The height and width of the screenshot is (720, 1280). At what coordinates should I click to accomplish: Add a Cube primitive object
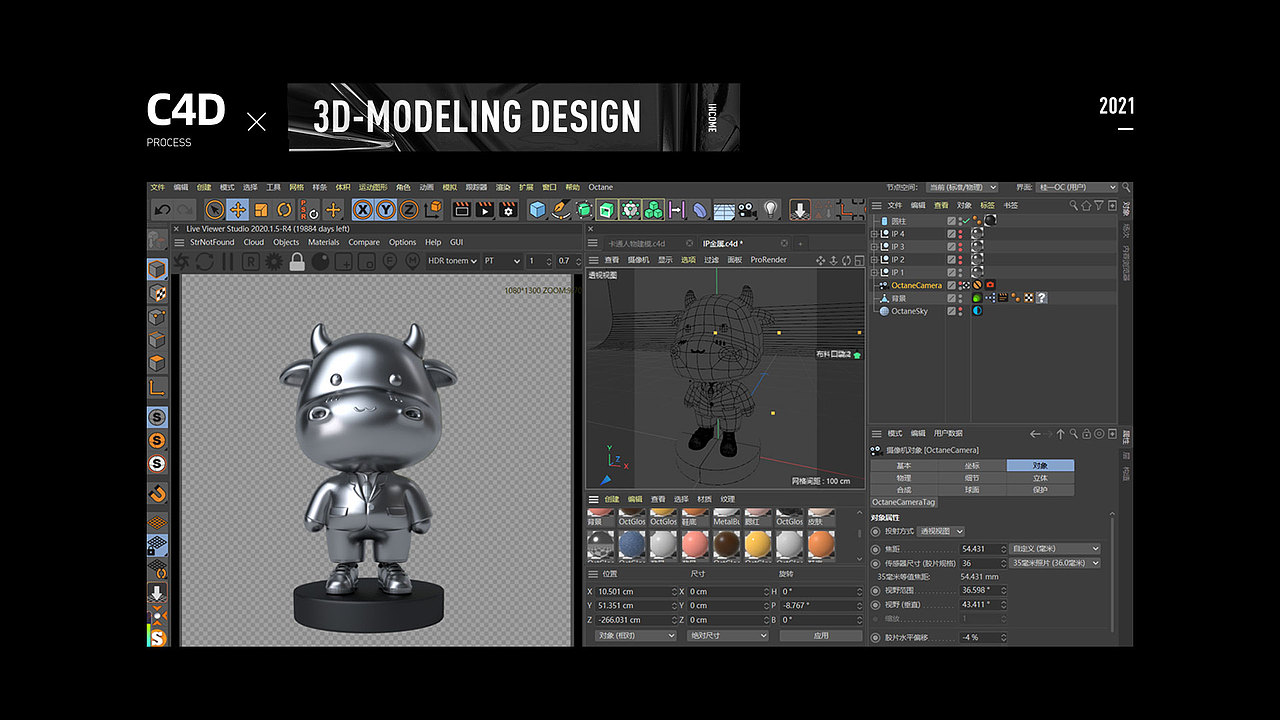(x=537, y=210)
